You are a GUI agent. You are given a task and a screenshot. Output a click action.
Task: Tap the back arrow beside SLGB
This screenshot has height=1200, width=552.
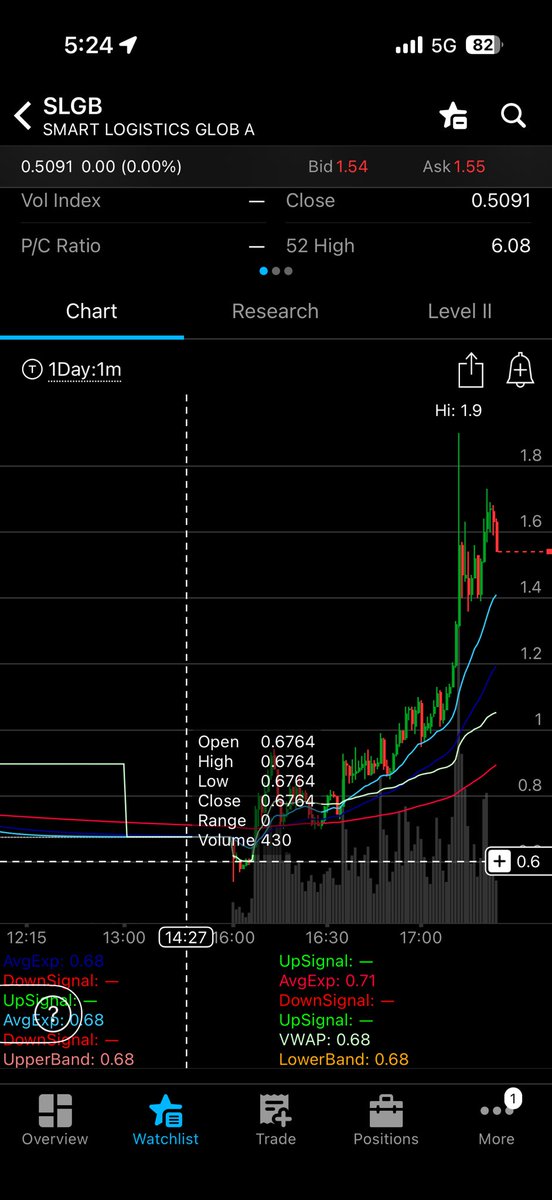pos(22,116)
